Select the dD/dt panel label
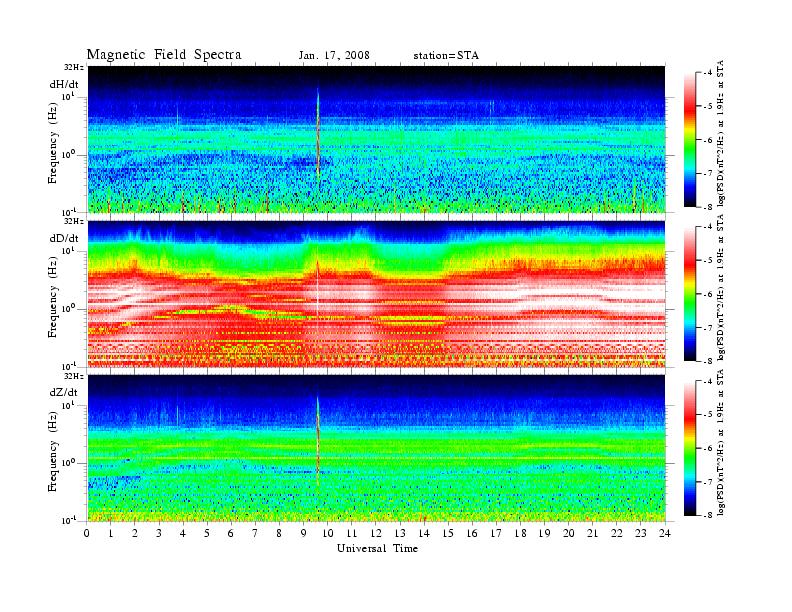This screenshot has width=792, height=612. coord(64,238)
